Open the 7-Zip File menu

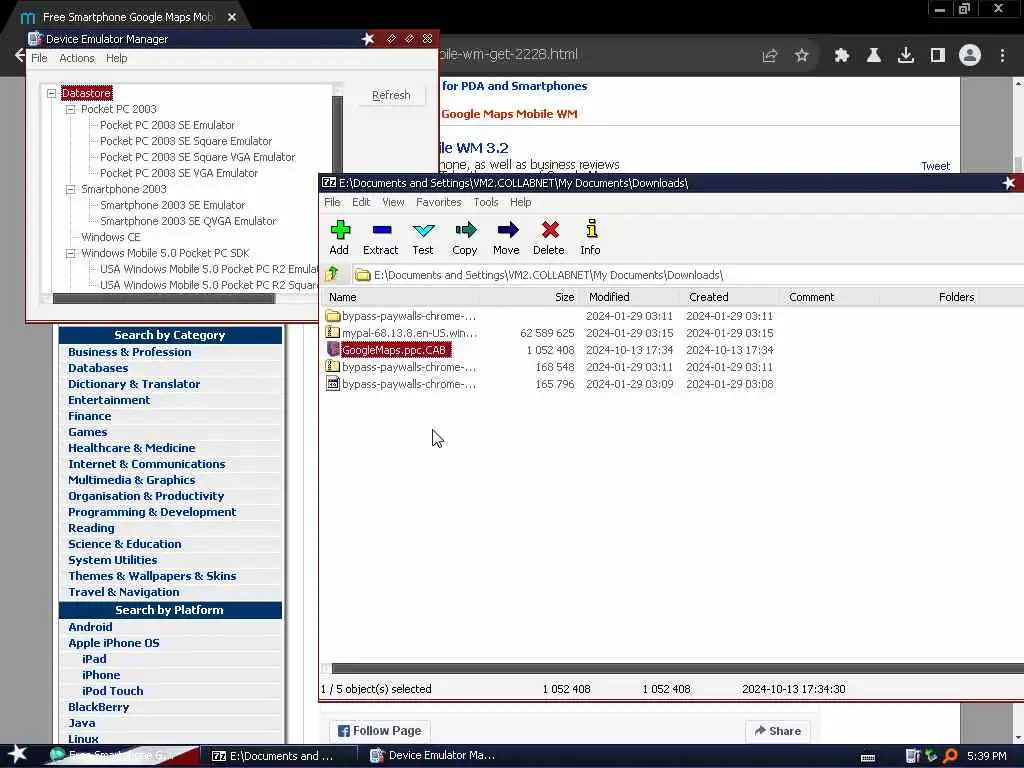pos(332,202)
